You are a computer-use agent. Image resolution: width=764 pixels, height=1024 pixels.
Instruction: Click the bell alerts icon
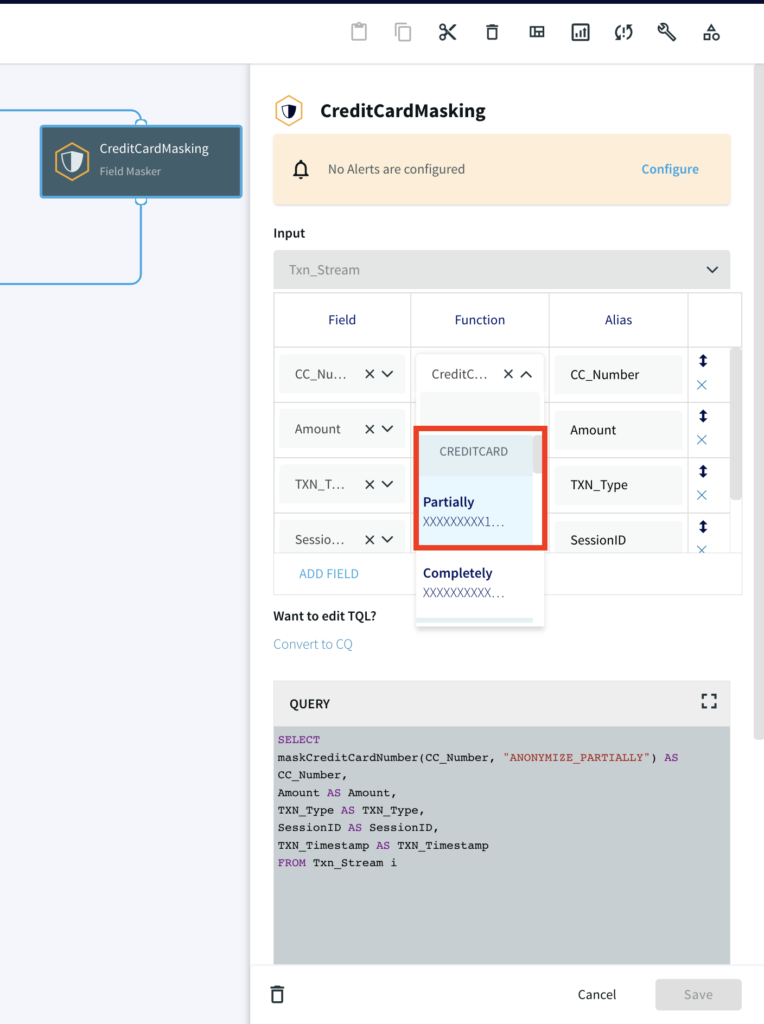pos(301,170)
